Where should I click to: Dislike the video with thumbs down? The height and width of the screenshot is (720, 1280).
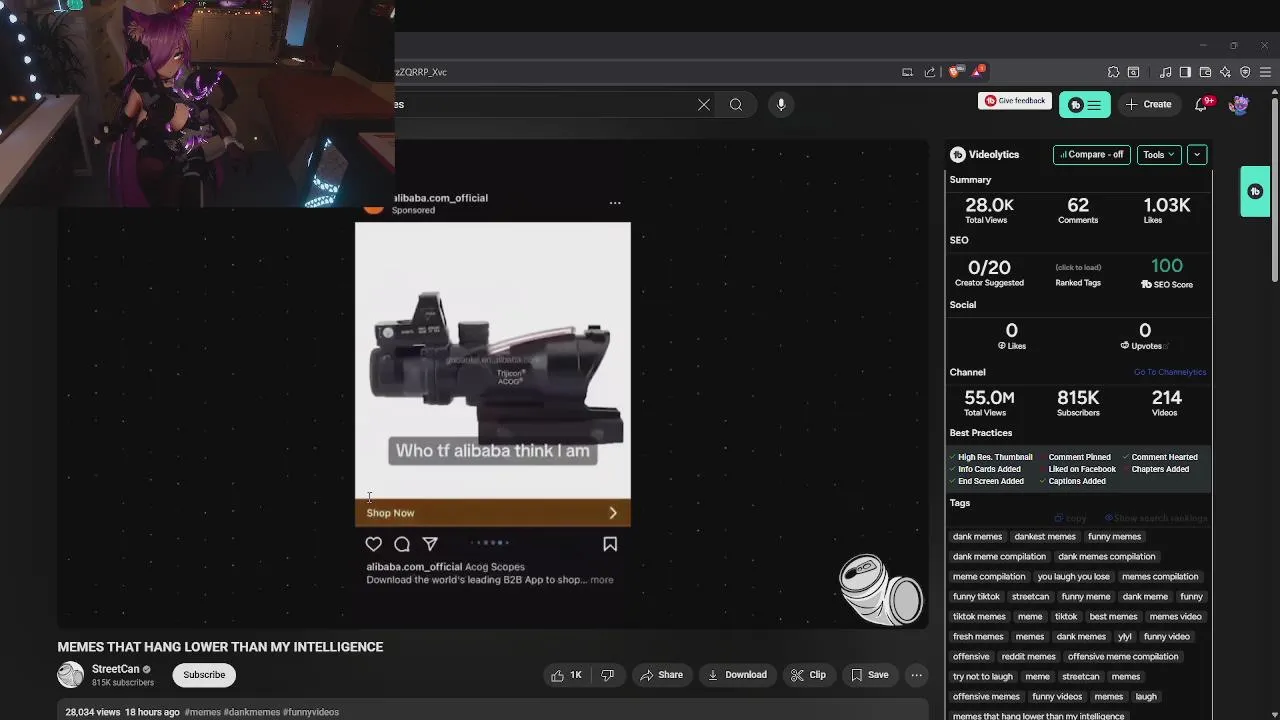[607, 675]
